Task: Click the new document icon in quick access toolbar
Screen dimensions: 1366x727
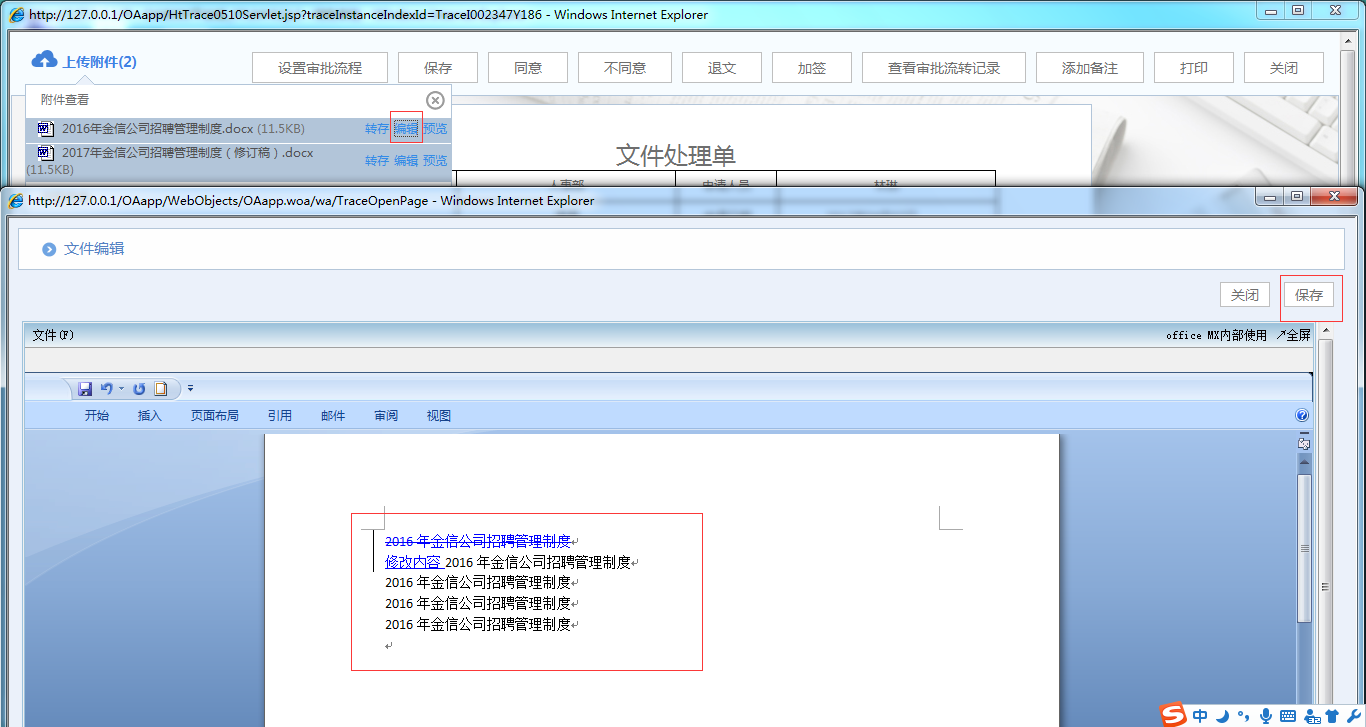Action: click(x=160, y=388)
